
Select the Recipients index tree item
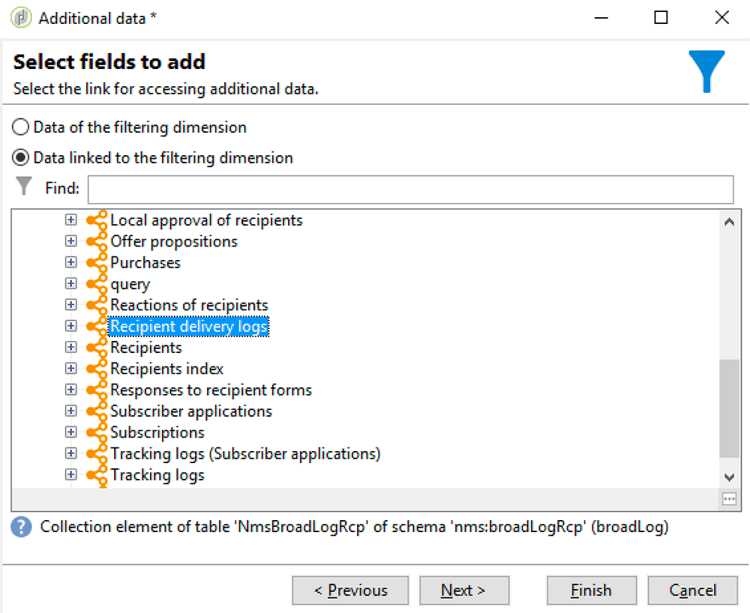tap(167, 369)
